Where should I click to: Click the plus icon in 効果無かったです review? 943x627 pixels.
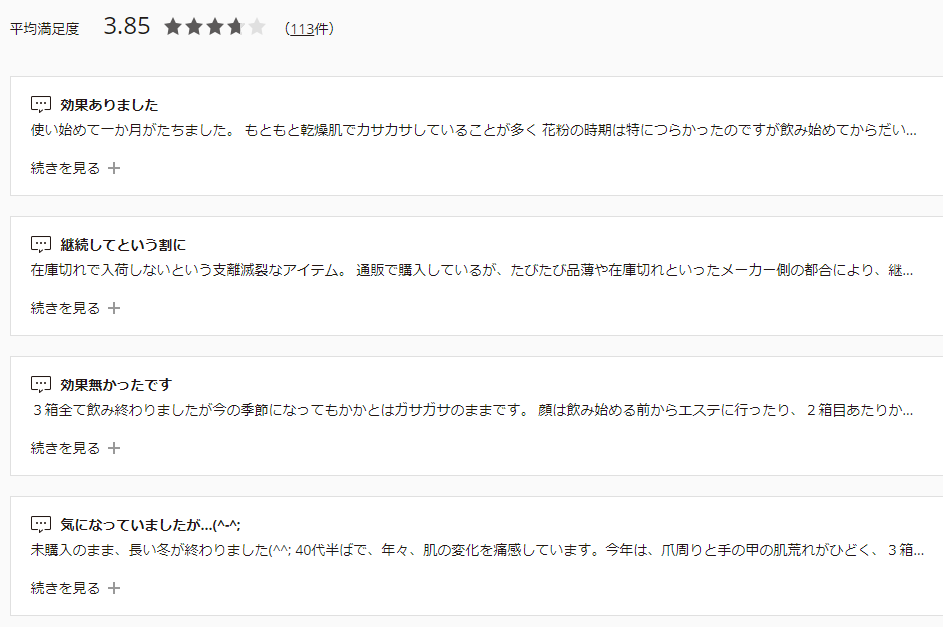pyautogui.click(x=114, y=448)
